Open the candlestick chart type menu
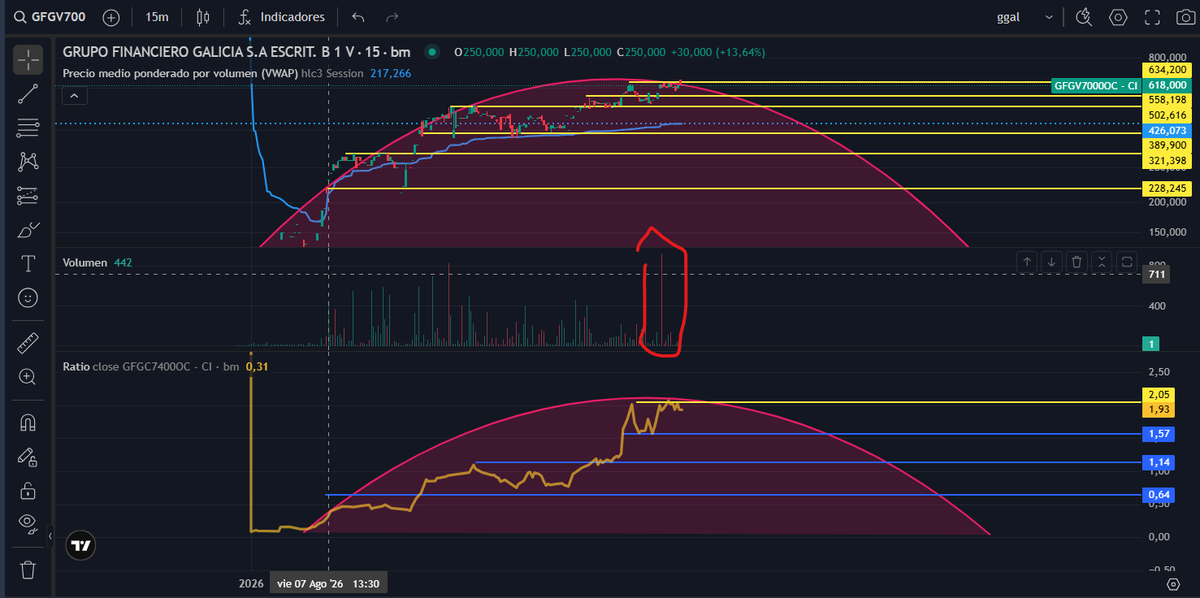The width and height of the screenshot is (1200, 598). 204,17
